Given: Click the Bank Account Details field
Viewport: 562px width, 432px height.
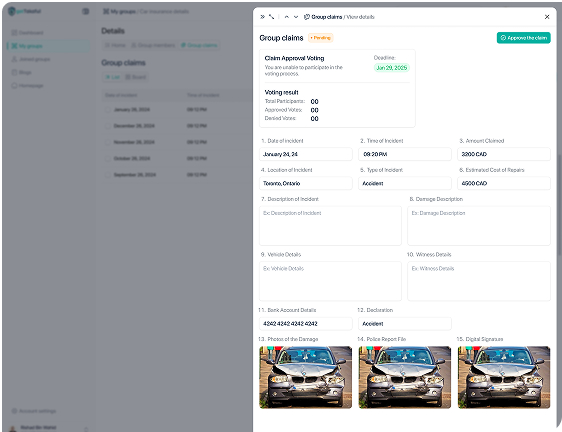Looking at the screenshot, I should [x=306, y=323].
